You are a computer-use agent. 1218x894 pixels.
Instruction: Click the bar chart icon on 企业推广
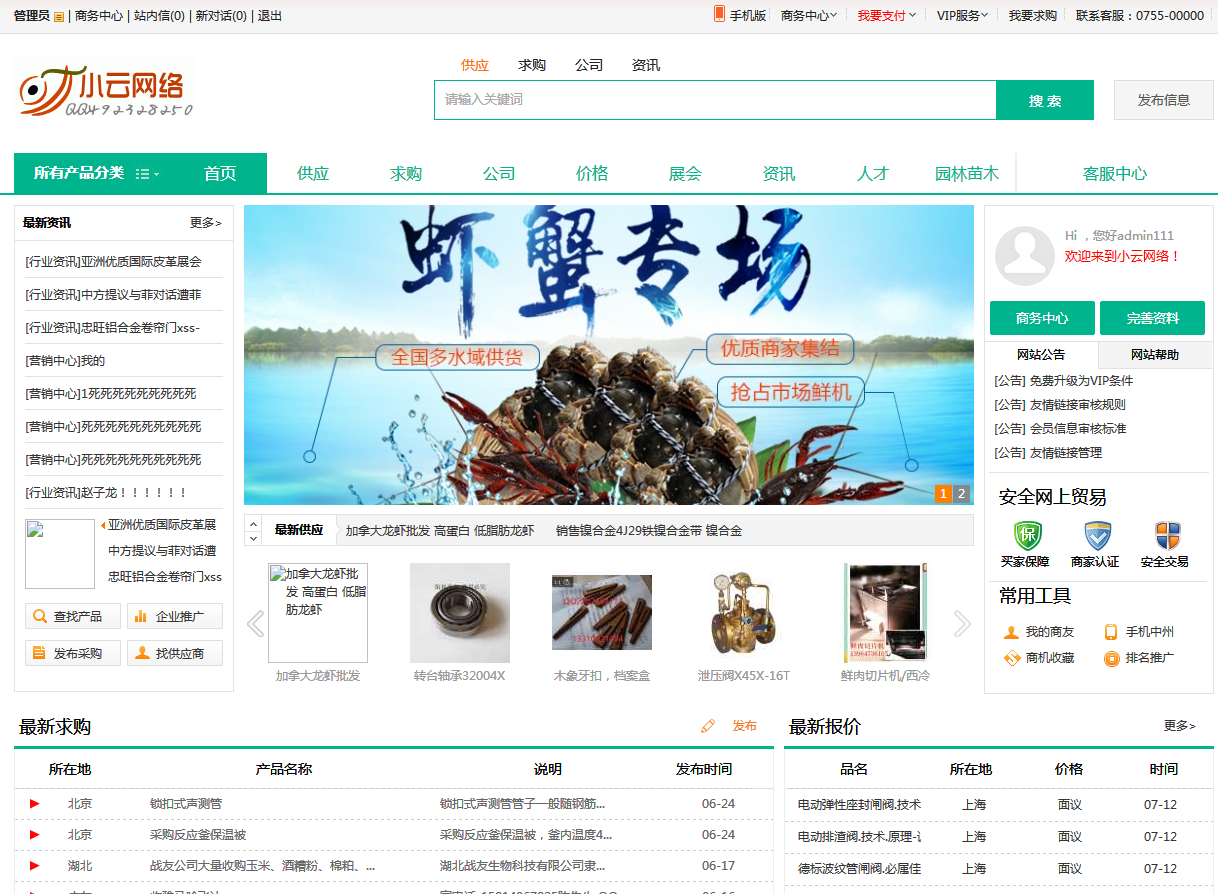(x=142, y=616)
